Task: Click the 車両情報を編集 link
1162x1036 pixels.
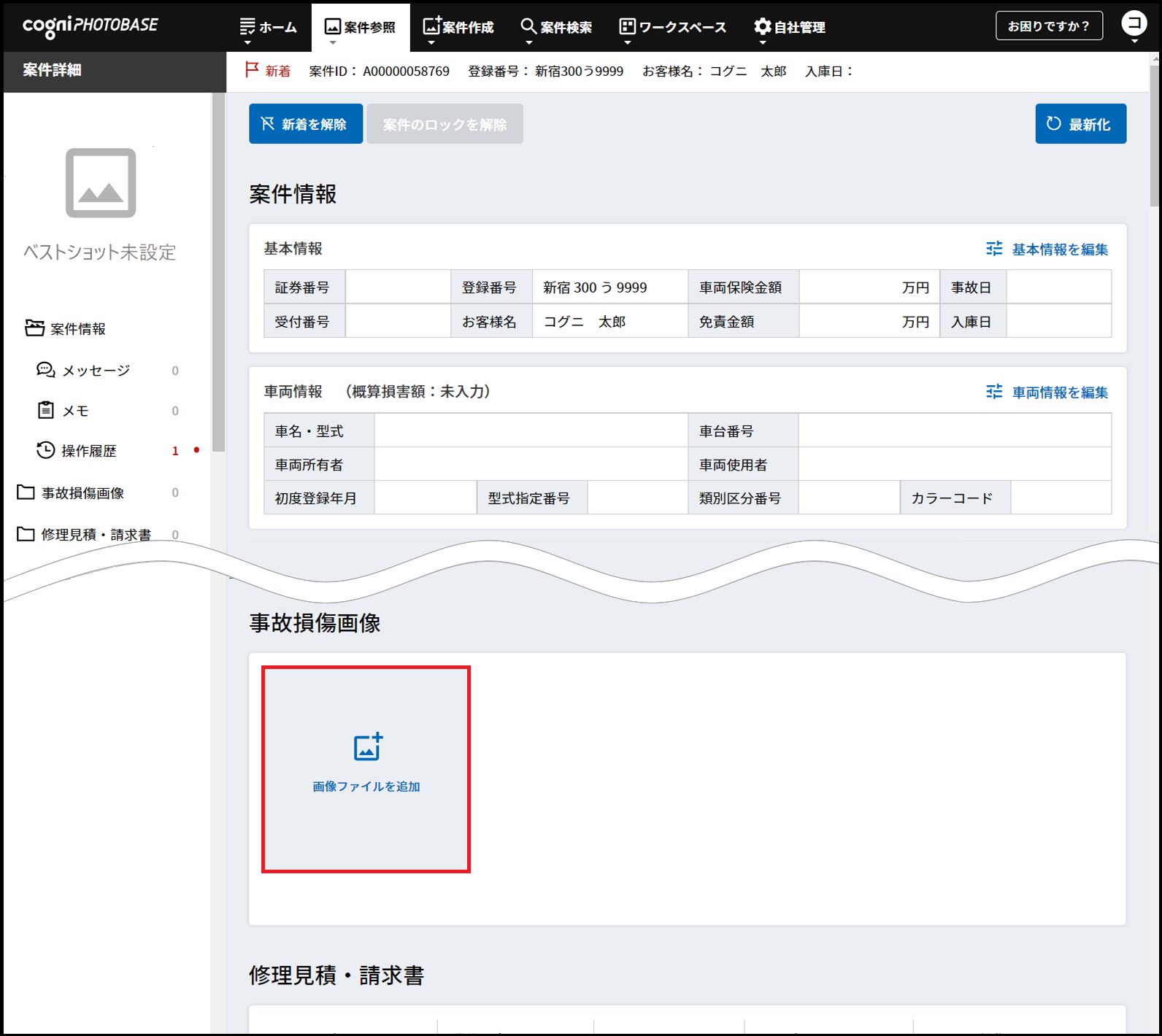Action: (x=1047, y=393)
